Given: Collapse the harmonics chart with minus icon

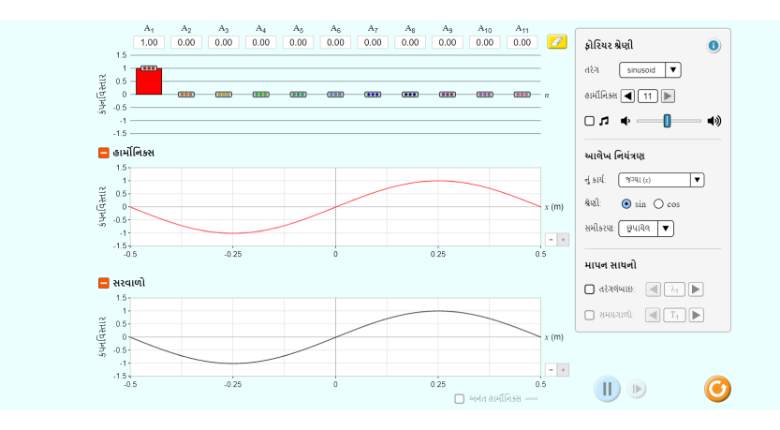Looking at the screenshot, I should (104, 152).
